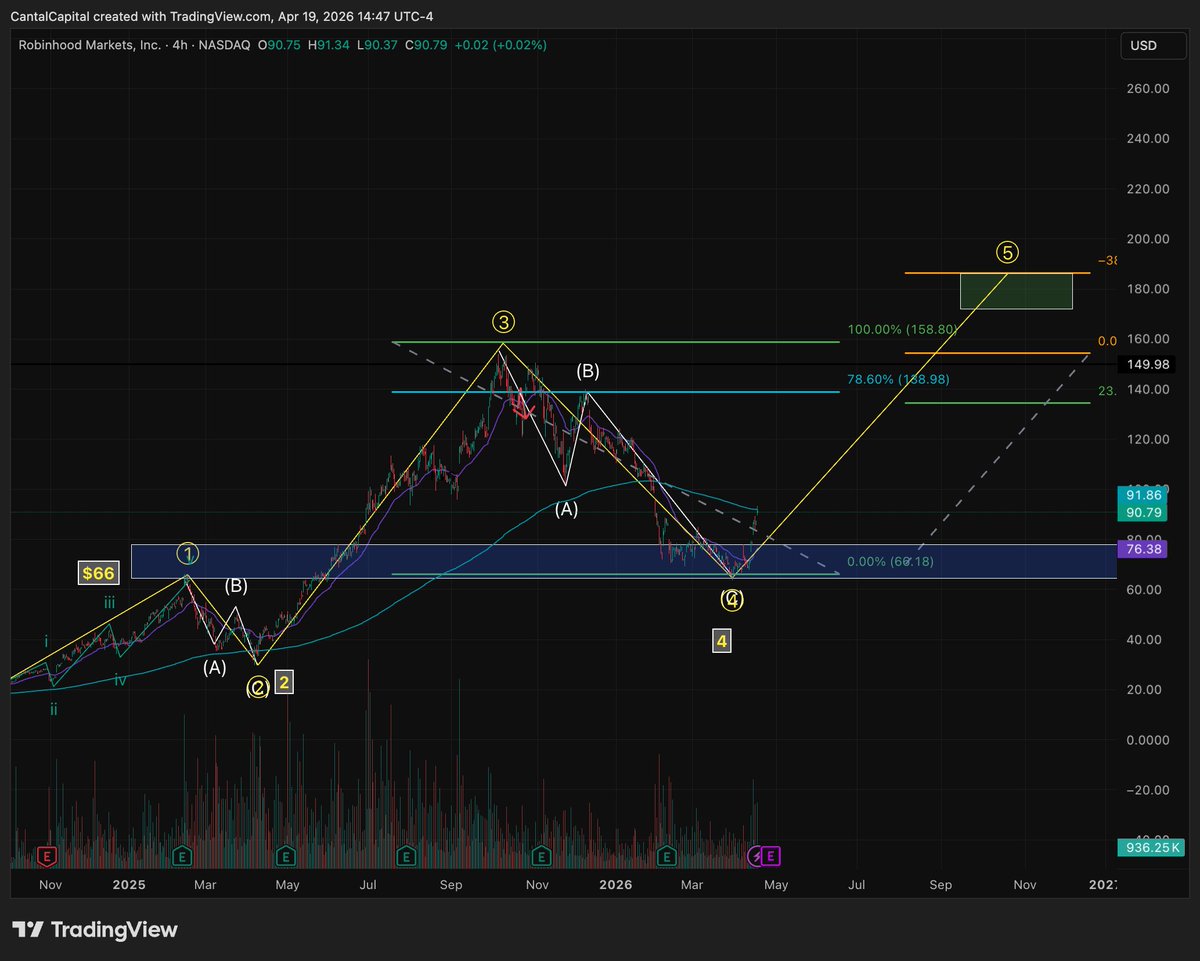Select the earnings icon near Mar 2026

point(666,857)
